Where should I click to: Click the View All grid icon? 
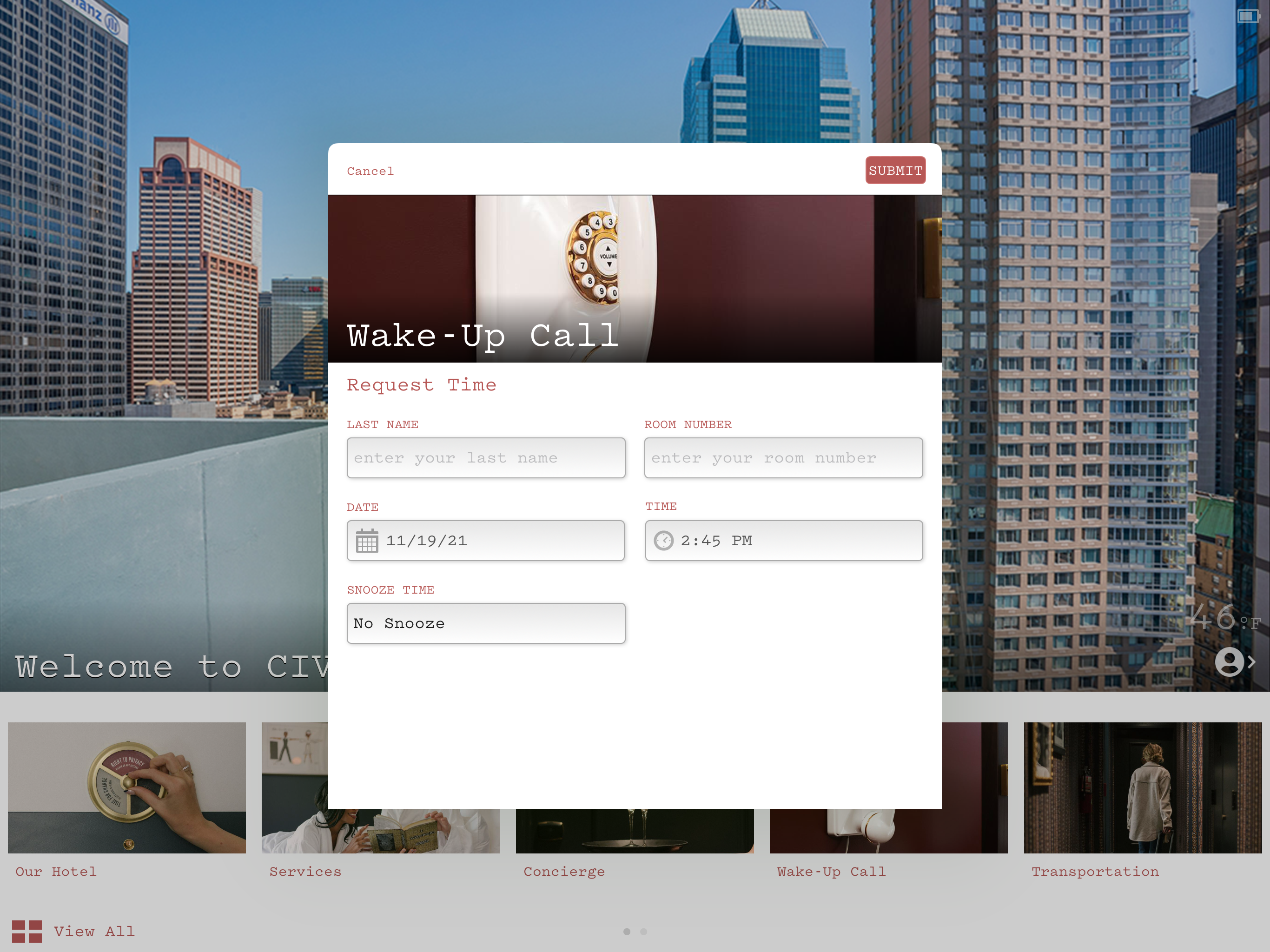[x=27, y=932]
